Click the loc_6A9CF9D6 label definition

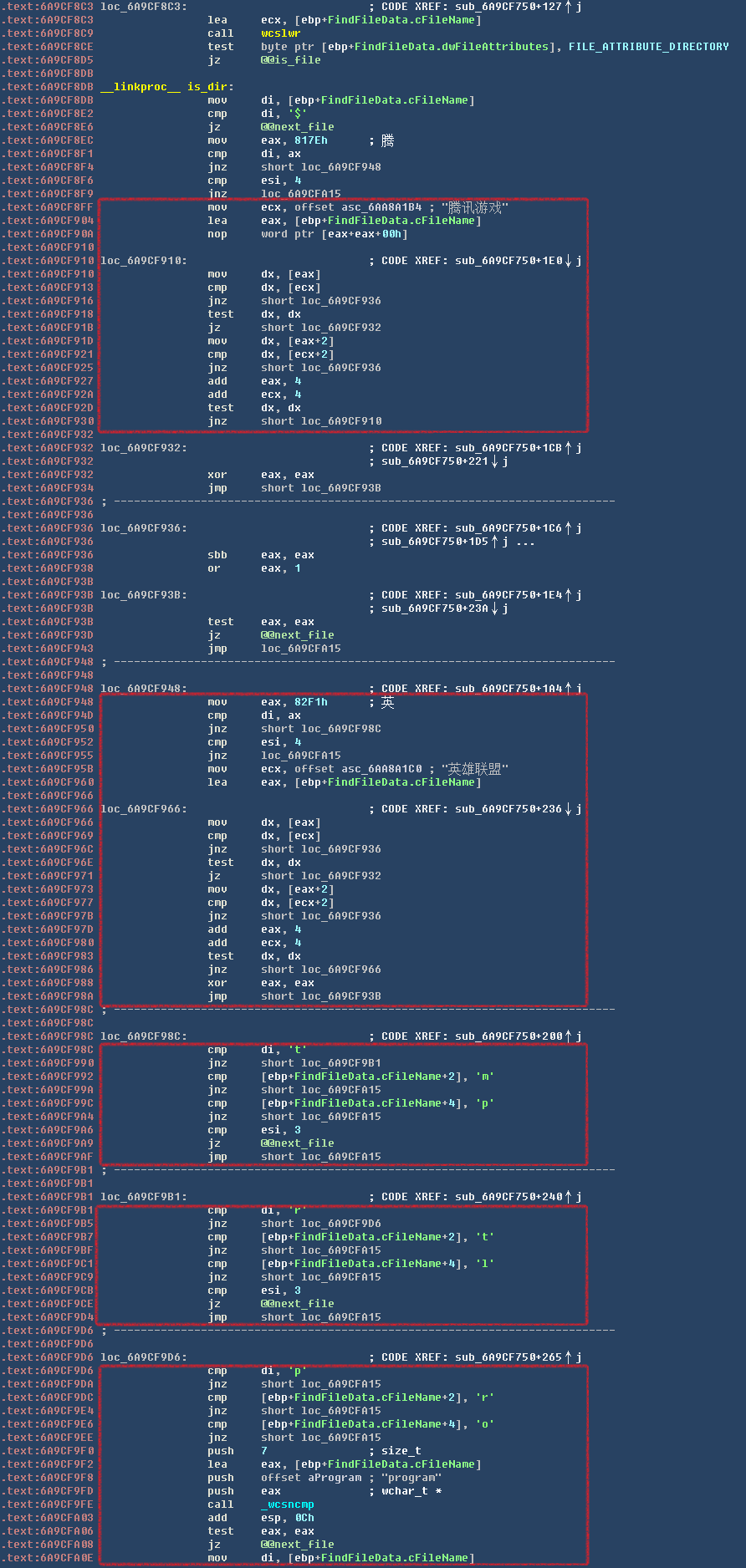(143, 1357)
